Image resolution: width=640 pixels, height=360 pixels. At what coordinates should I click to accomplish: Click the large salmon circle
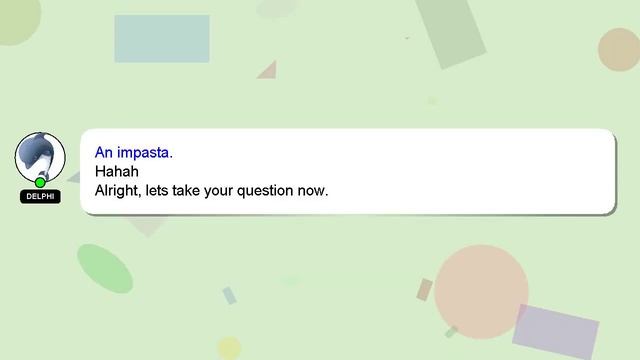[x=481, y=292]
